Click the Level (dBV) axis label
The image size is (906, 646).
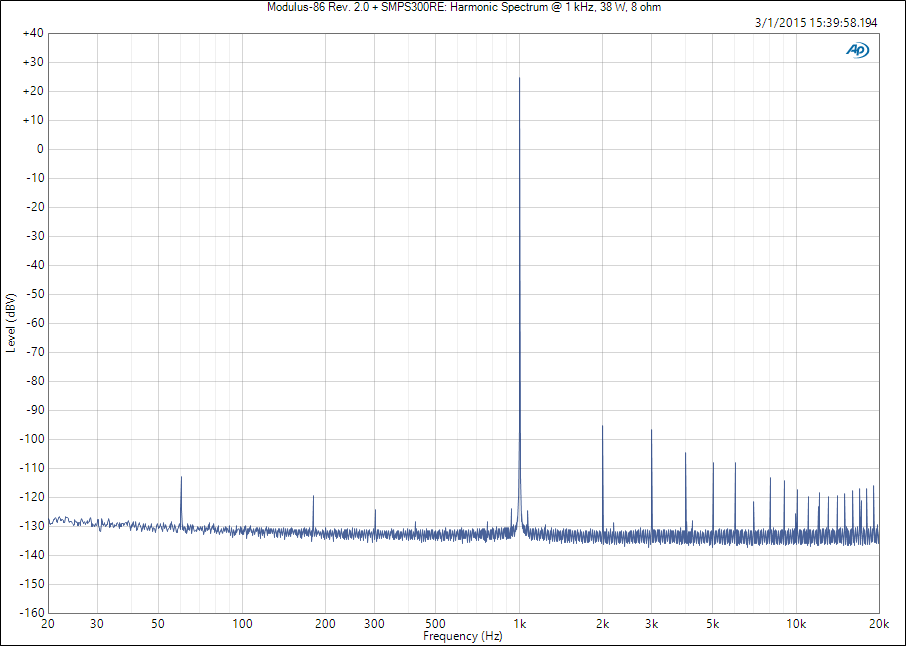coord(11,323)
